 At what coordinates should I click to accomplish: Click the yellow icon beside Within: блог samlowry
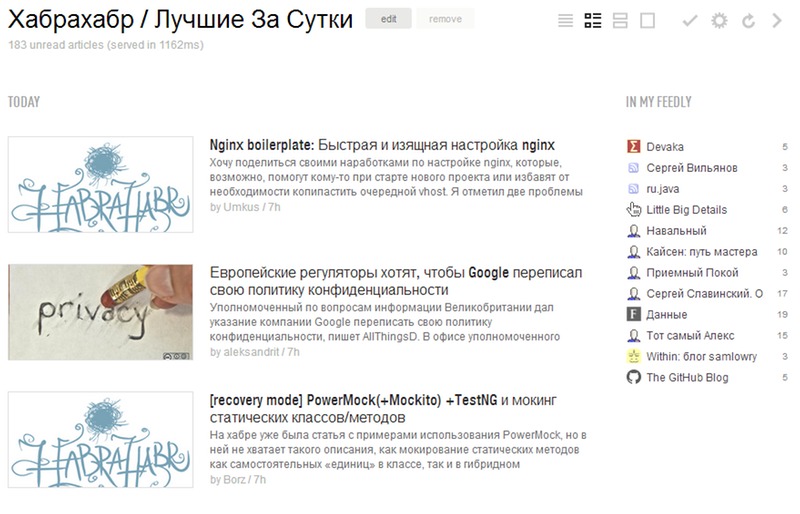click(633, 356)
